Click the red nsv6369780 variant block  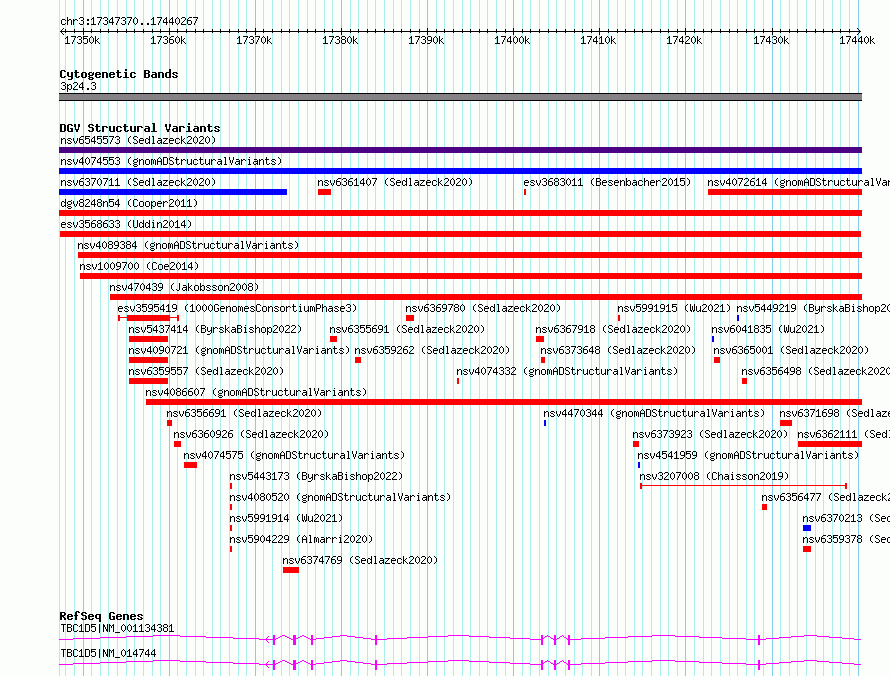point(410,318)
